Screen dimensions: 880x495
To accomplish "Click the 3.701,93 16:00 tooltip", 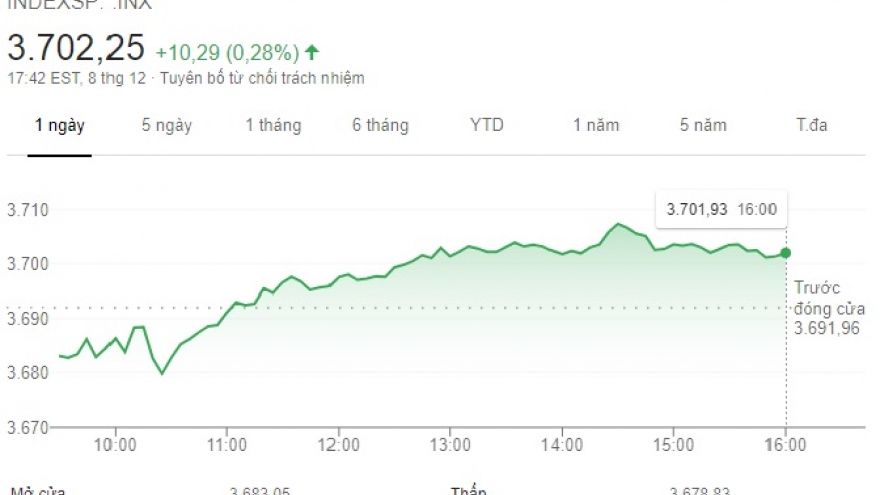I will point(721,209).
